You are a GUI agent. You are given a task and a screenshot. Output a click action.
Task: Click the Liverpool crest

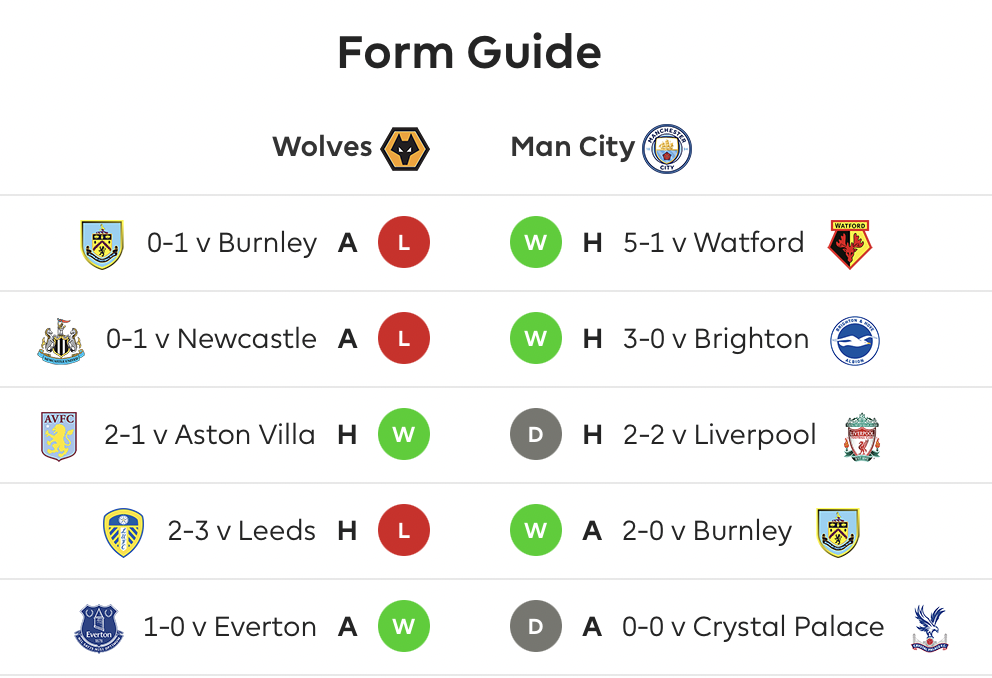tap(862, 437)
